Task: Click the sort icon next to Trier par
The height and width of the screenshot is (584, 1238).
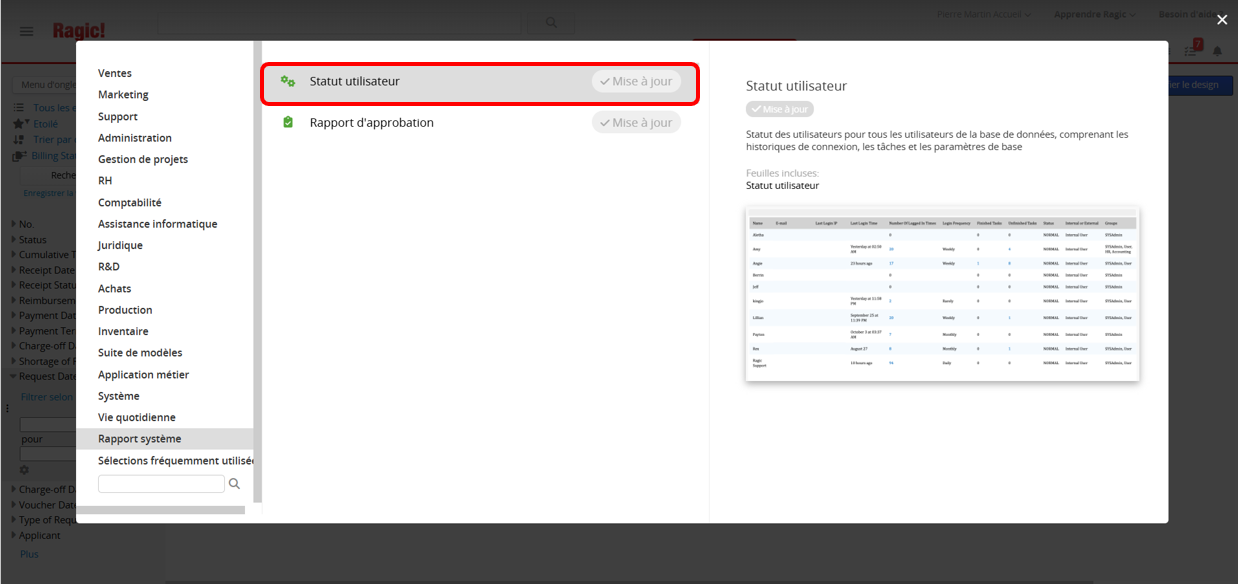Action: (x=19, y=140)
